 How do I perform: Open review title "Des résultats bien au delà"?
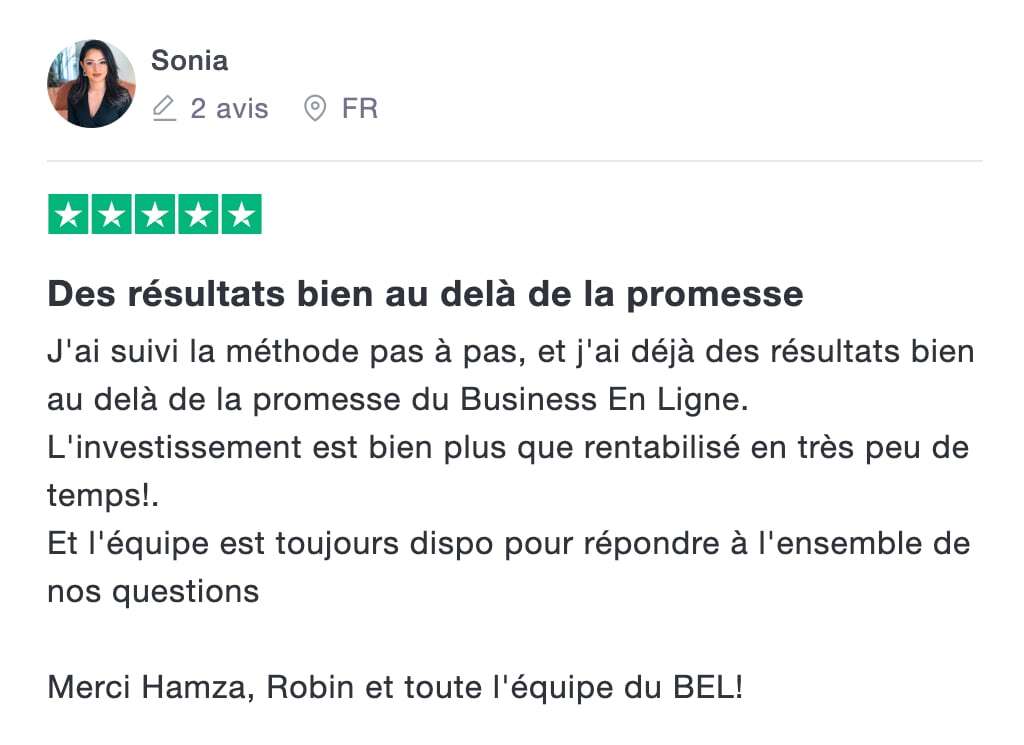pyautogui.click(x=425, y=294)
